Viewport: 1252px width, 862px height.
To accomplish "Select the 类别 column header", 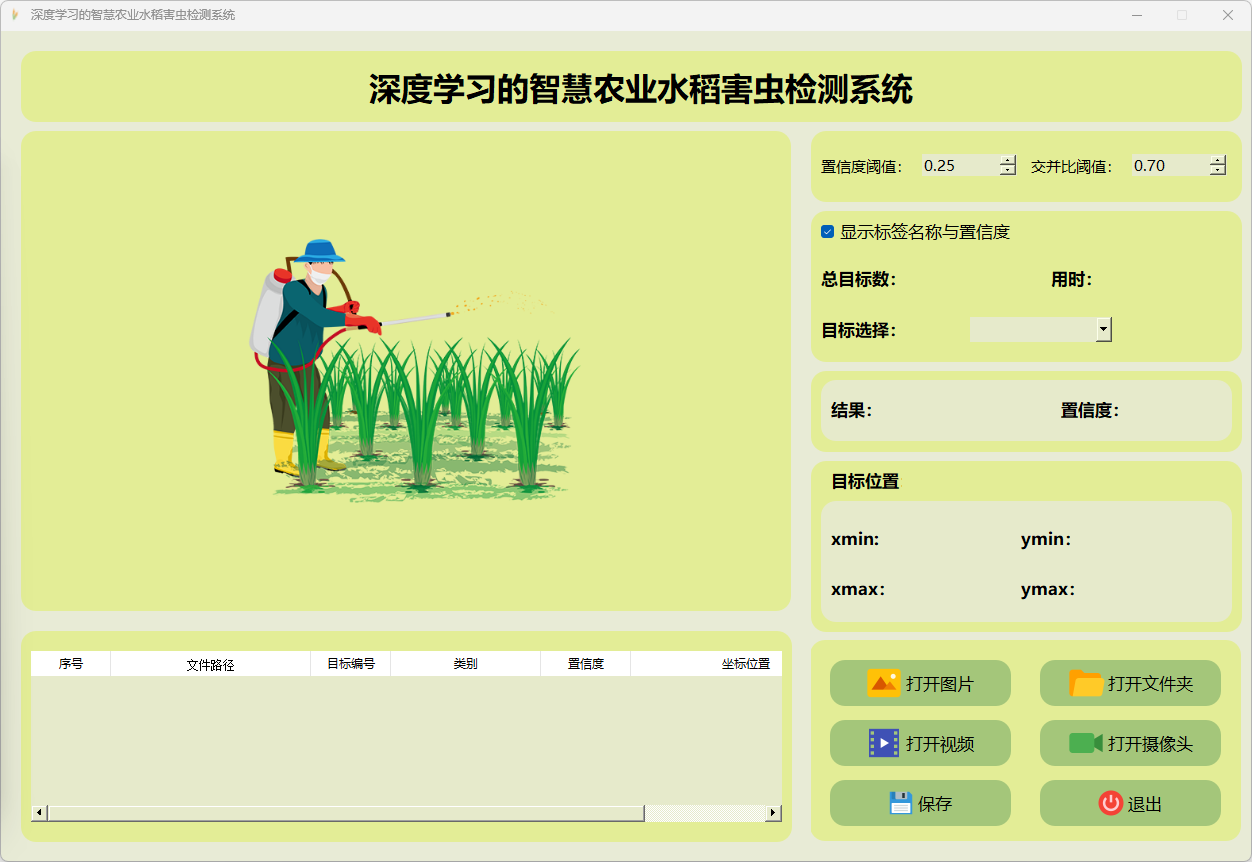I will click(465, 664).
